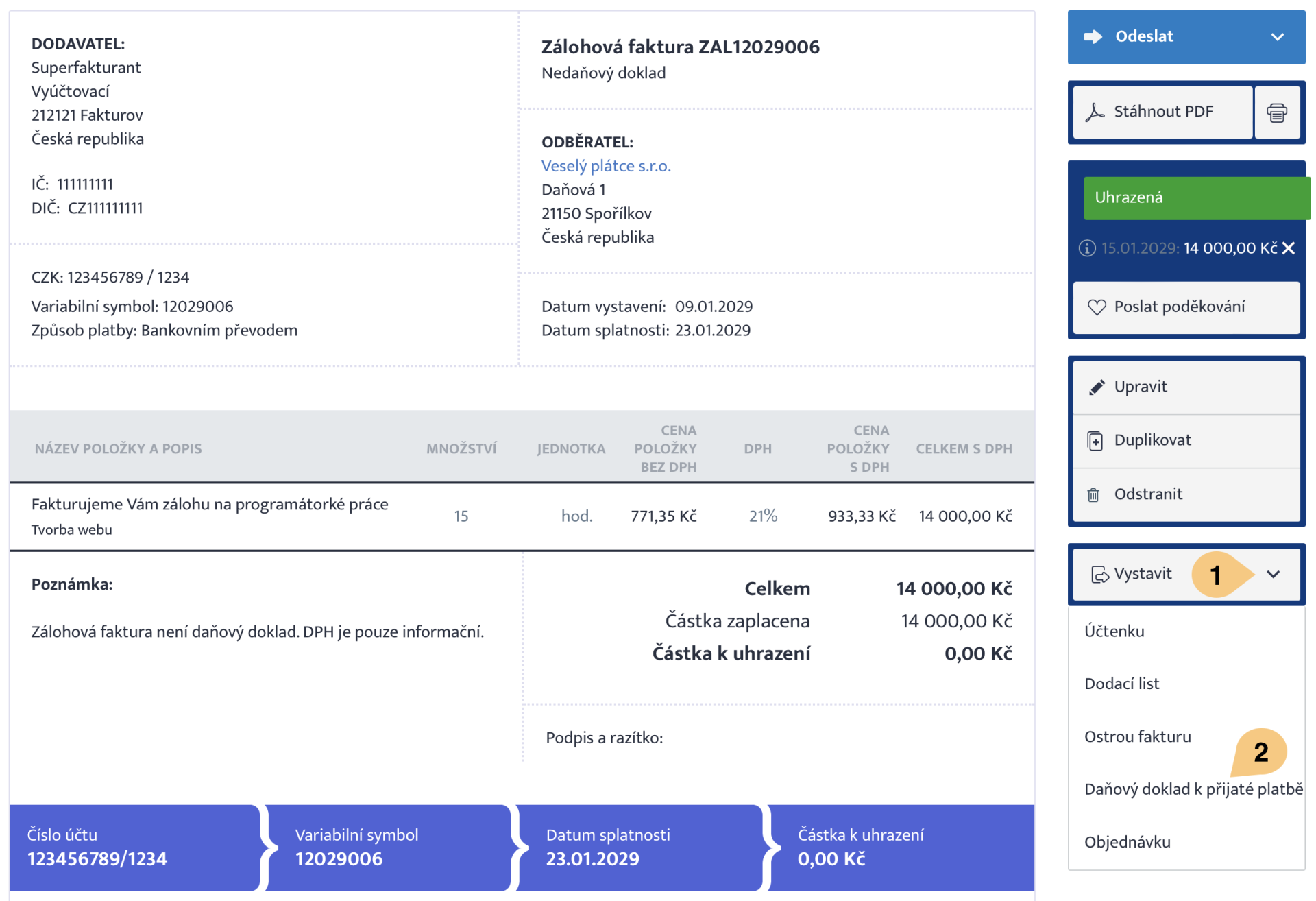Image resolution: width=1316 pixels, height=901 pixels.
Task: Open the Vystavit dropdown
Action: (1186, 575)
